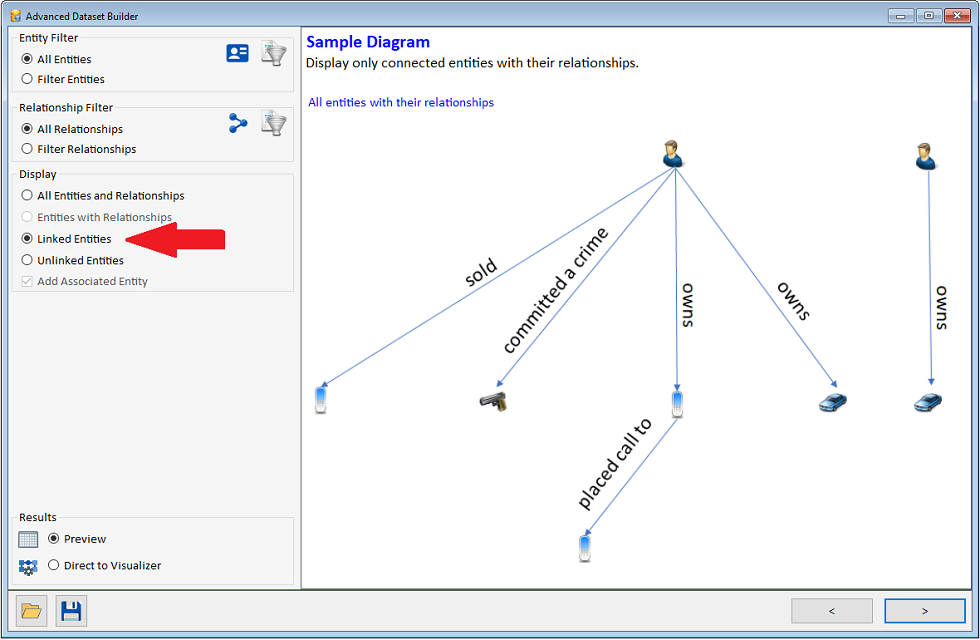Click the All entities with their relationships link

[x=400, y=102]
